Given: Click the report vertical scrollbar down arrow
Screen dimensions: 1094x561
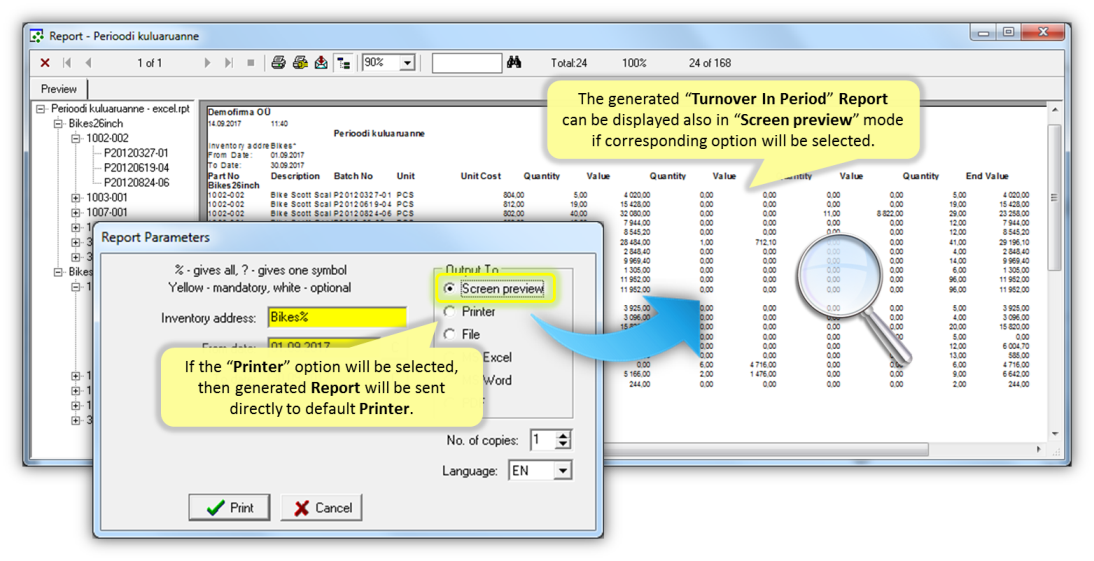Looking at the screenshot, I should click(1054, 434).
